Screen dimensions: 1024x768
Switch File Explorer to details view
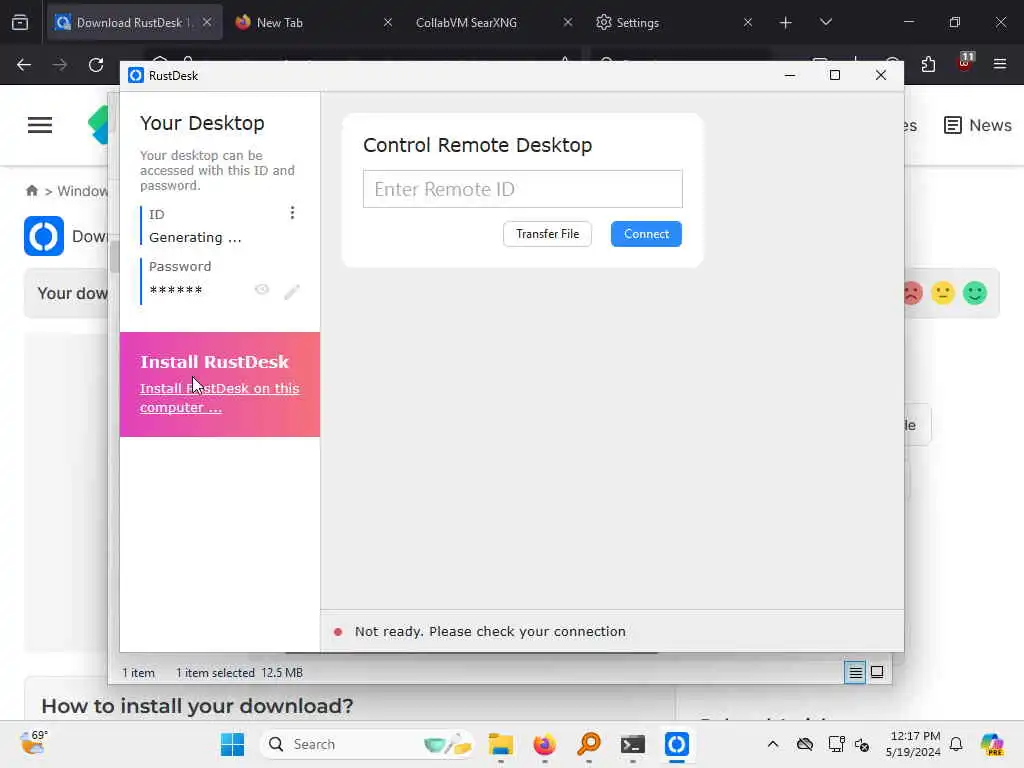pyautogui.click(x=855, y=672)
